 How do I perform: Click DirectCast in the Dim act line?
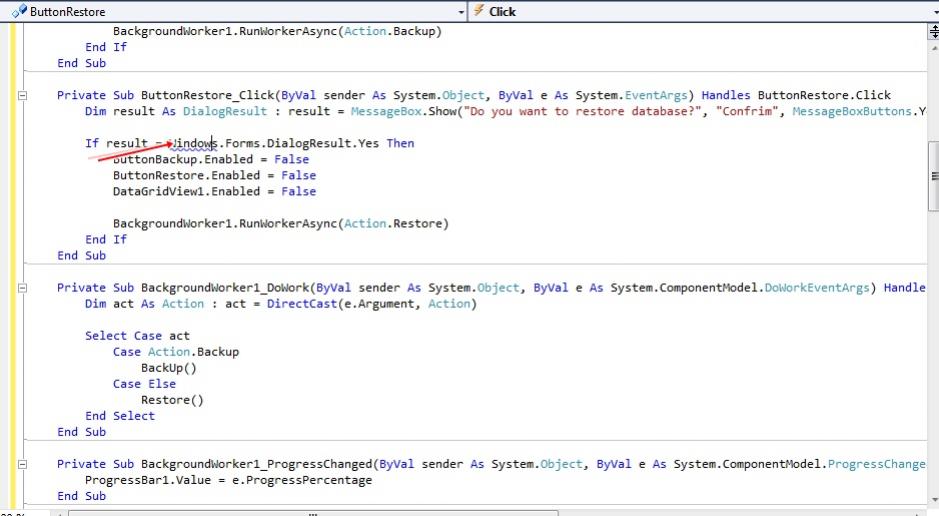(x=302, y=304)
